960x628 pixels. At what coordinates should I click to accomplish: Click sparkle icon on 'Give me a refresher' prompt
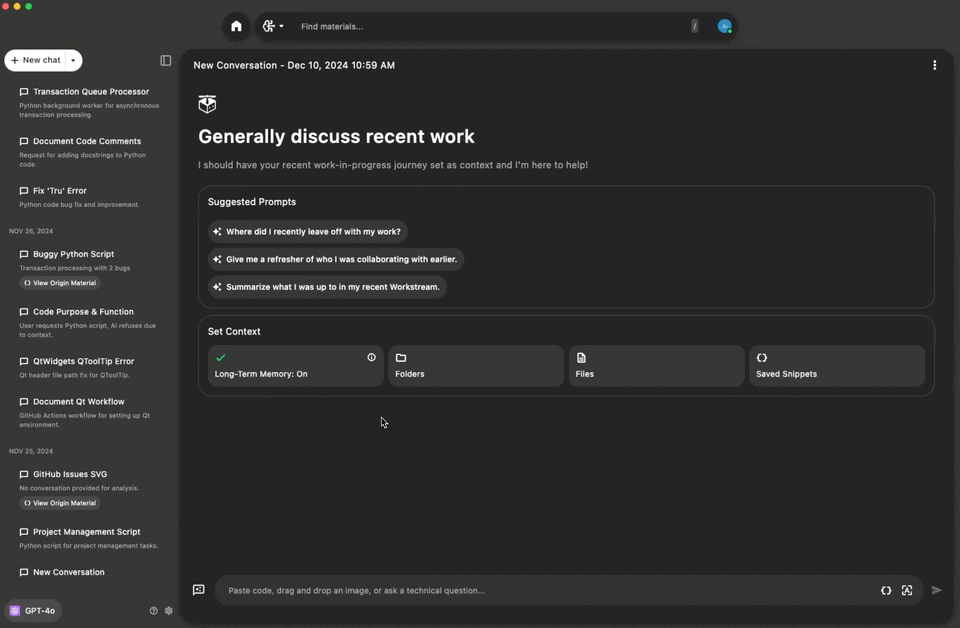217,259
